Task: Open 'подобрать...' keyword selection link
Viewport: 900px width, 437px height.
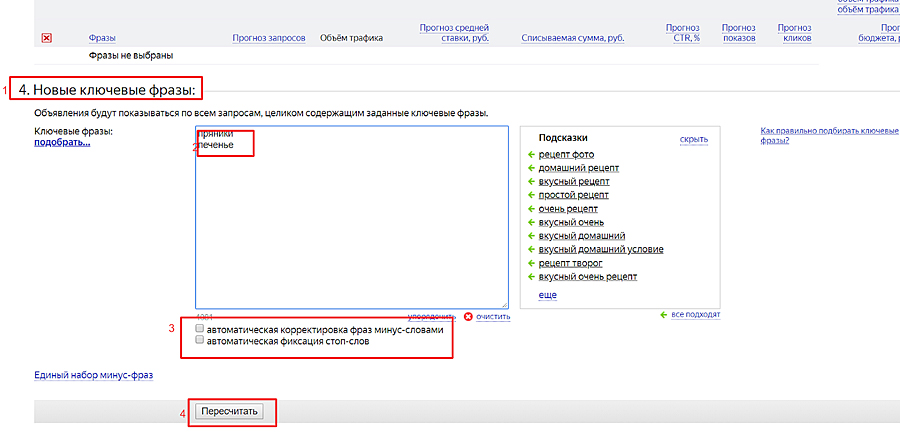Action: (62, 142)
